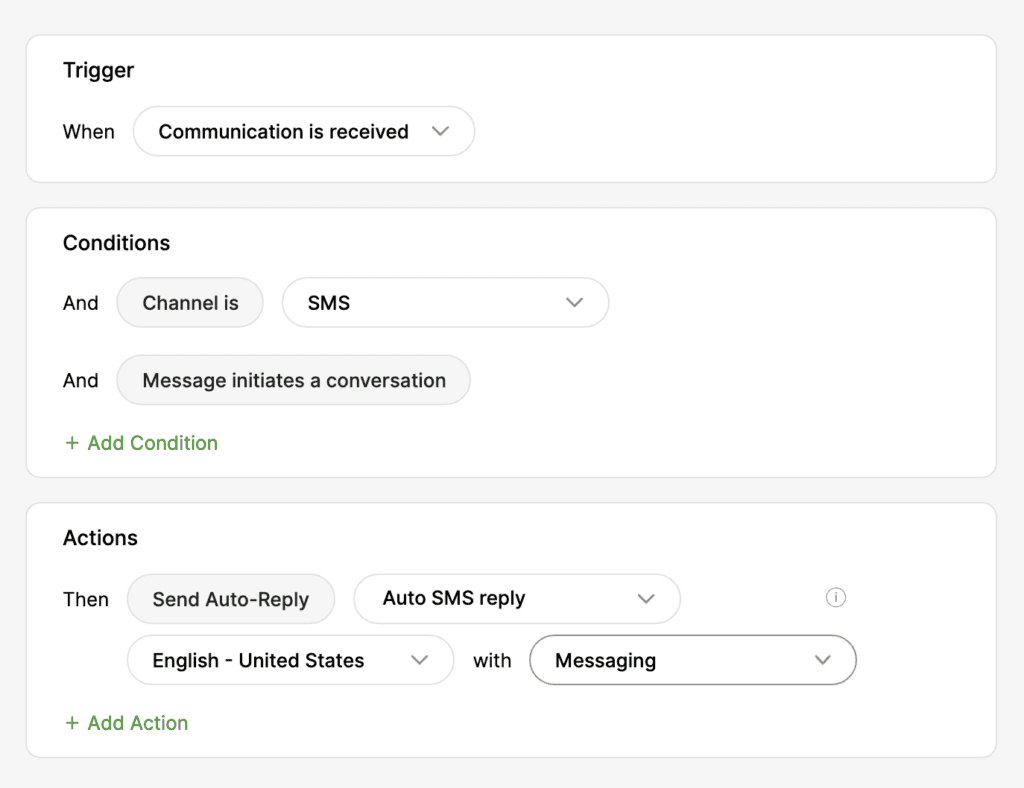This screenshot has height=788, width=1024.
Task: Open the 'English - United States' language dropdown
Action: click(x=291, y=660)
